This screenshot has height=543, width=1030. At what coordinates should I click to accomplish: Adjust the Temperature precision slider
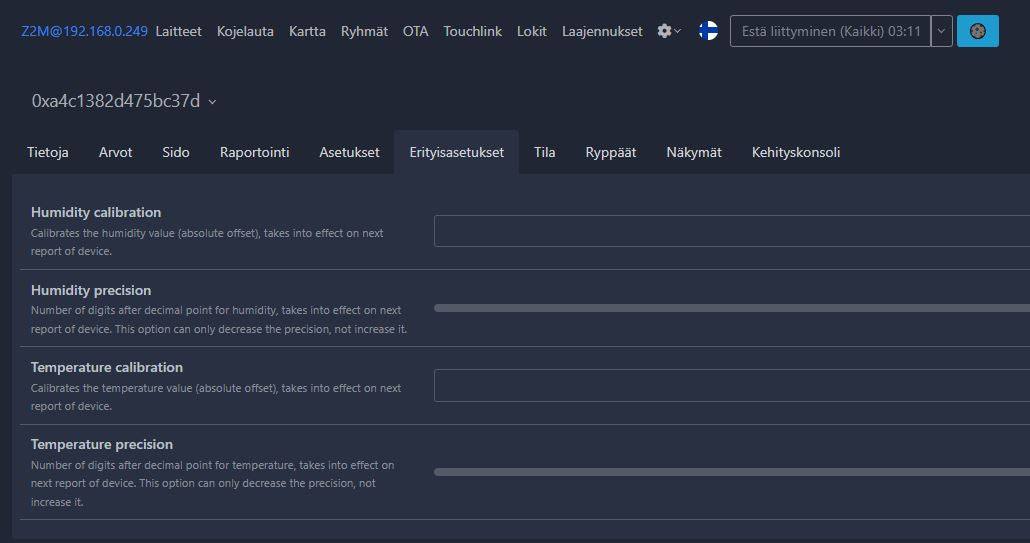coord(731,471)
